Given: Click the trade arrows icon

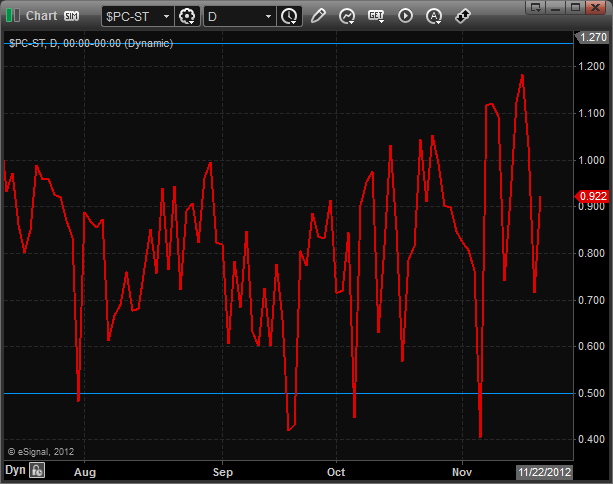Looking at the screenshot, I should pyautogui.click(x=463, y=16).
